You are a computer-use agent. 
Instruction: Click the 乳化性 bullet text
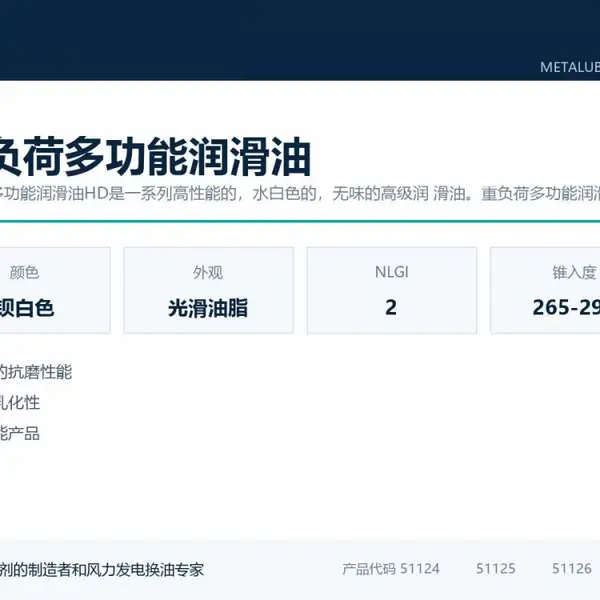20,403
